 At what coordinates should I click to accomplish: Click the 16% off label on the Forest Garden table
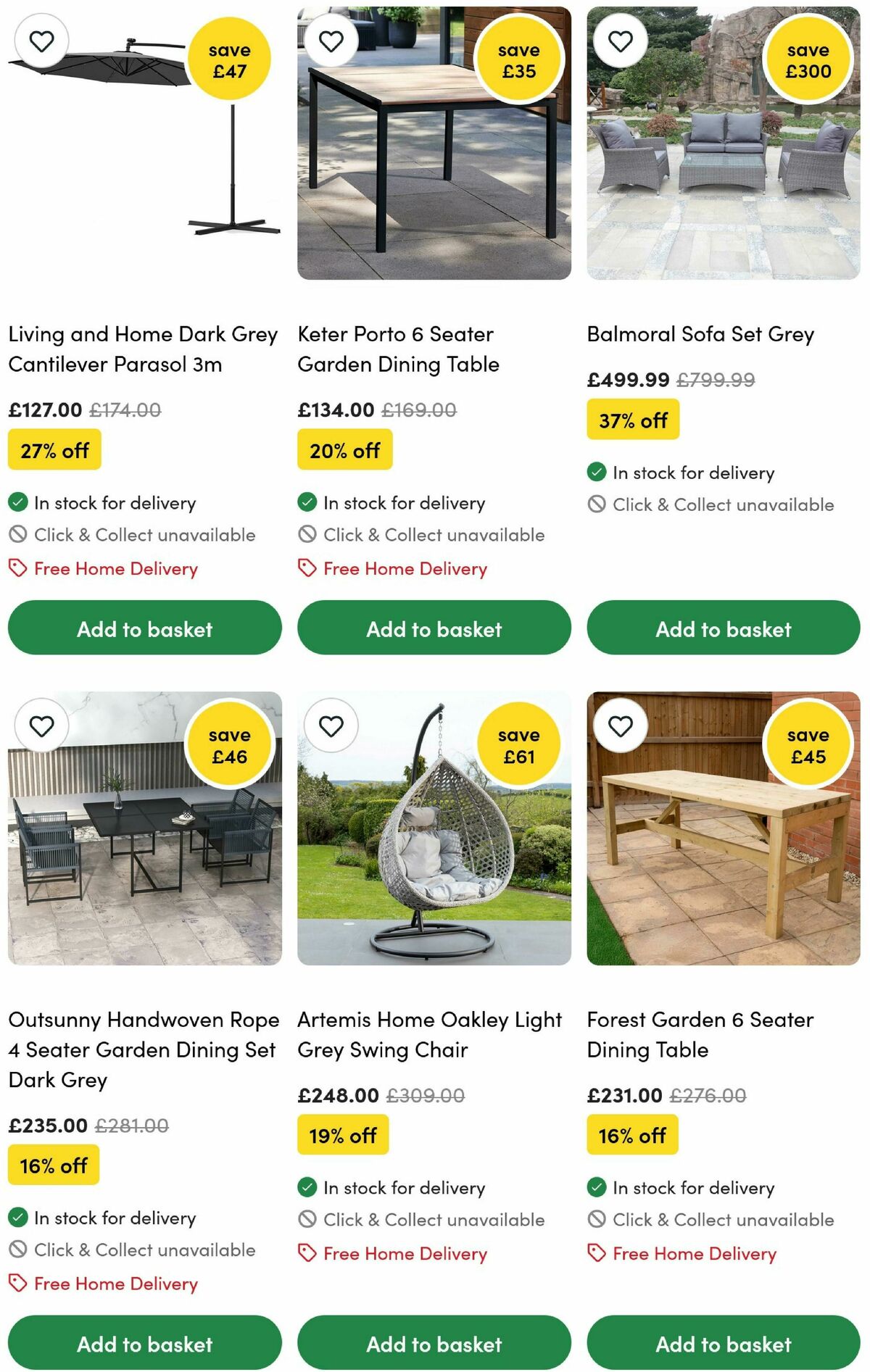click(x=632, y=1135)
